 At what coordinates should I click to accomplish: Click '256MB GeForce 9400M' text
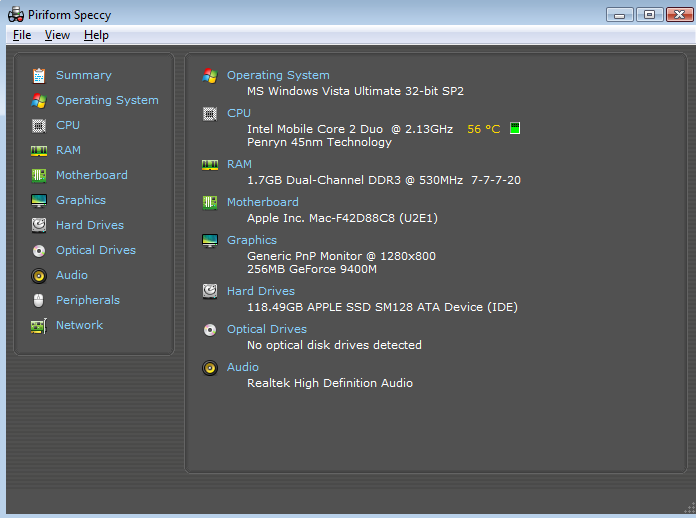pyautogui.click(x=312, y=269)
